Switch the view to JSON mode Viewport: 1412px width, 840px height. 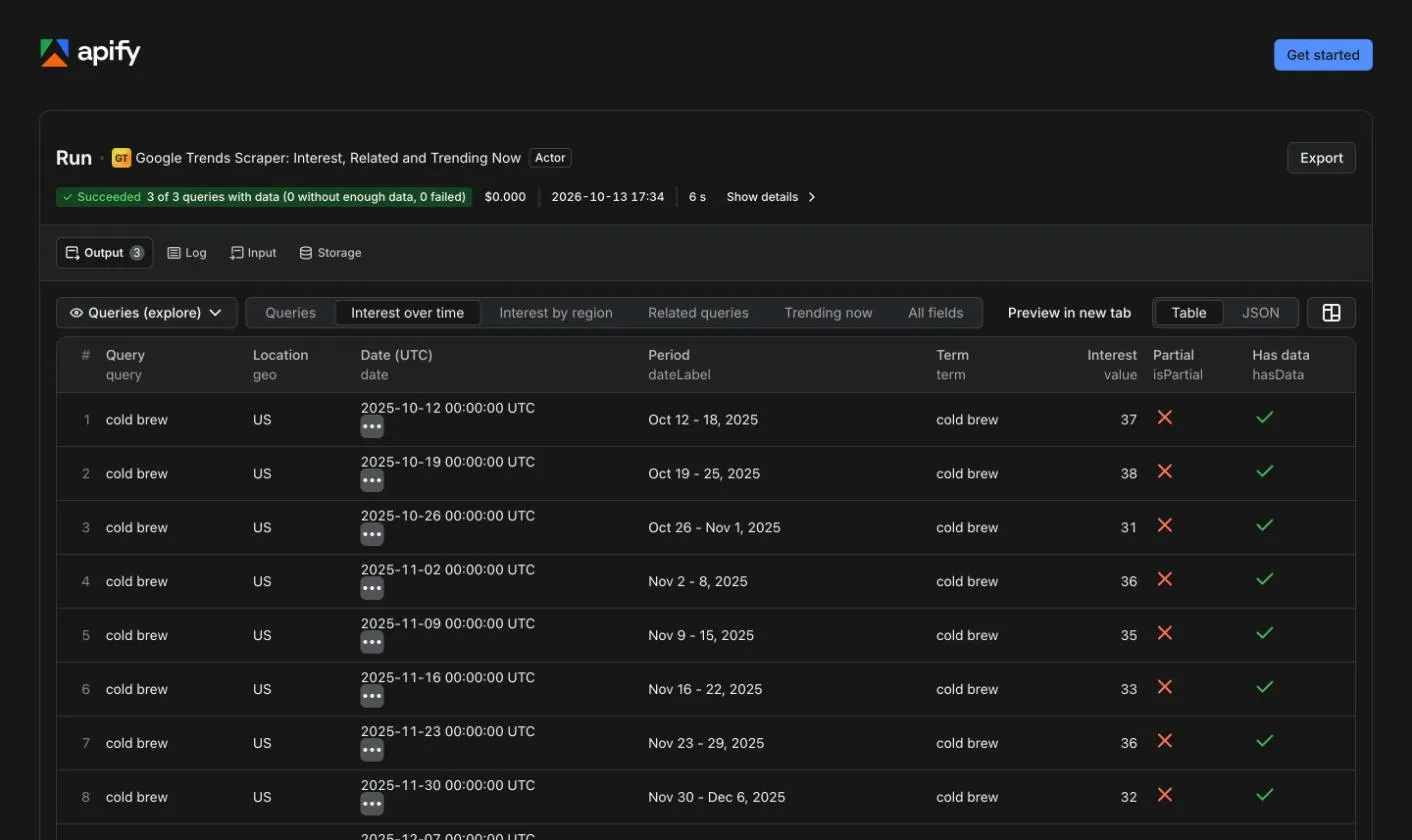coord(1260,313)
